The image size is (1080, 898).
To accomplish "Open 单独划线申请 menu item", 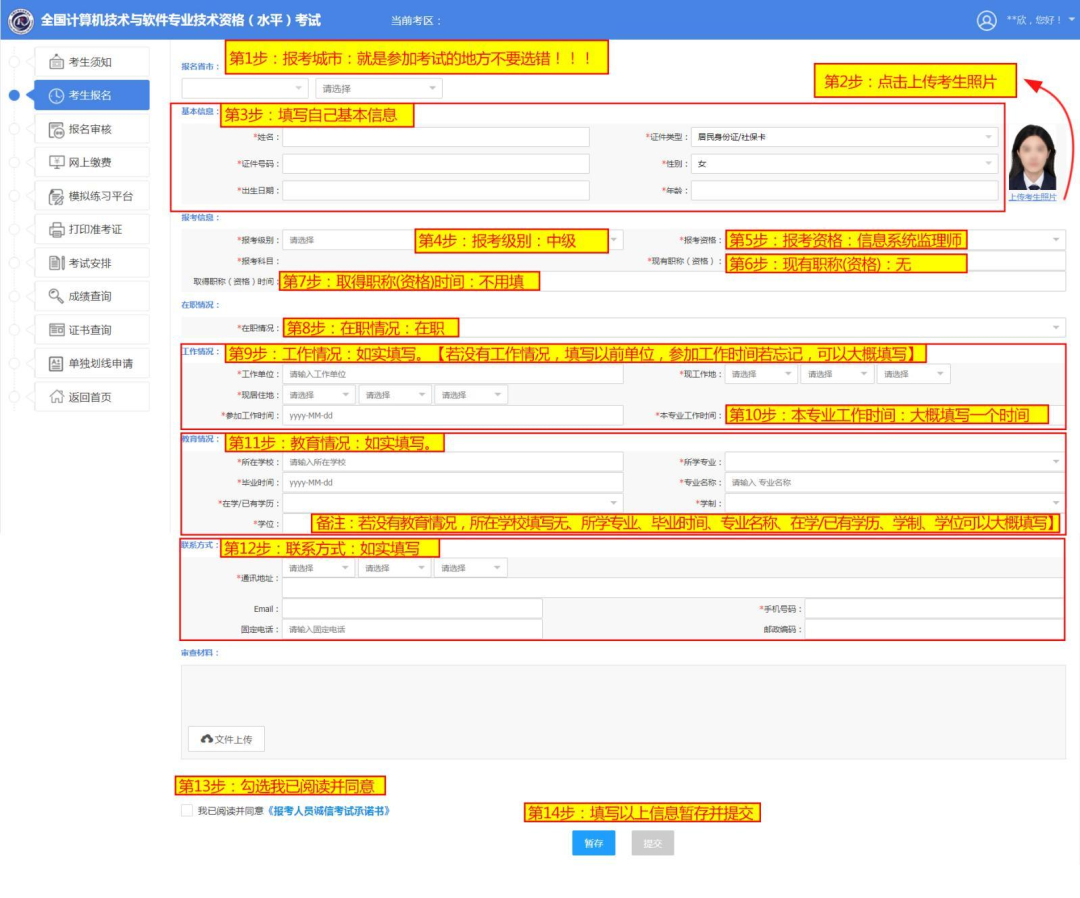I will 92,364.
